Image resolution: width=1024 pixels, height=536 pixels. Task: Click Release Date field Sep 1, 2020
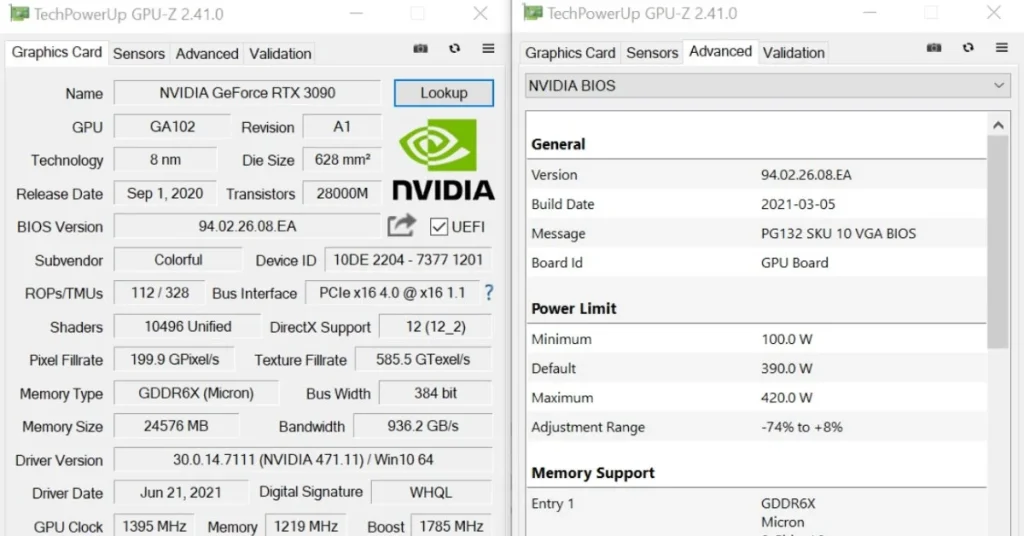(x=165, y=194)
